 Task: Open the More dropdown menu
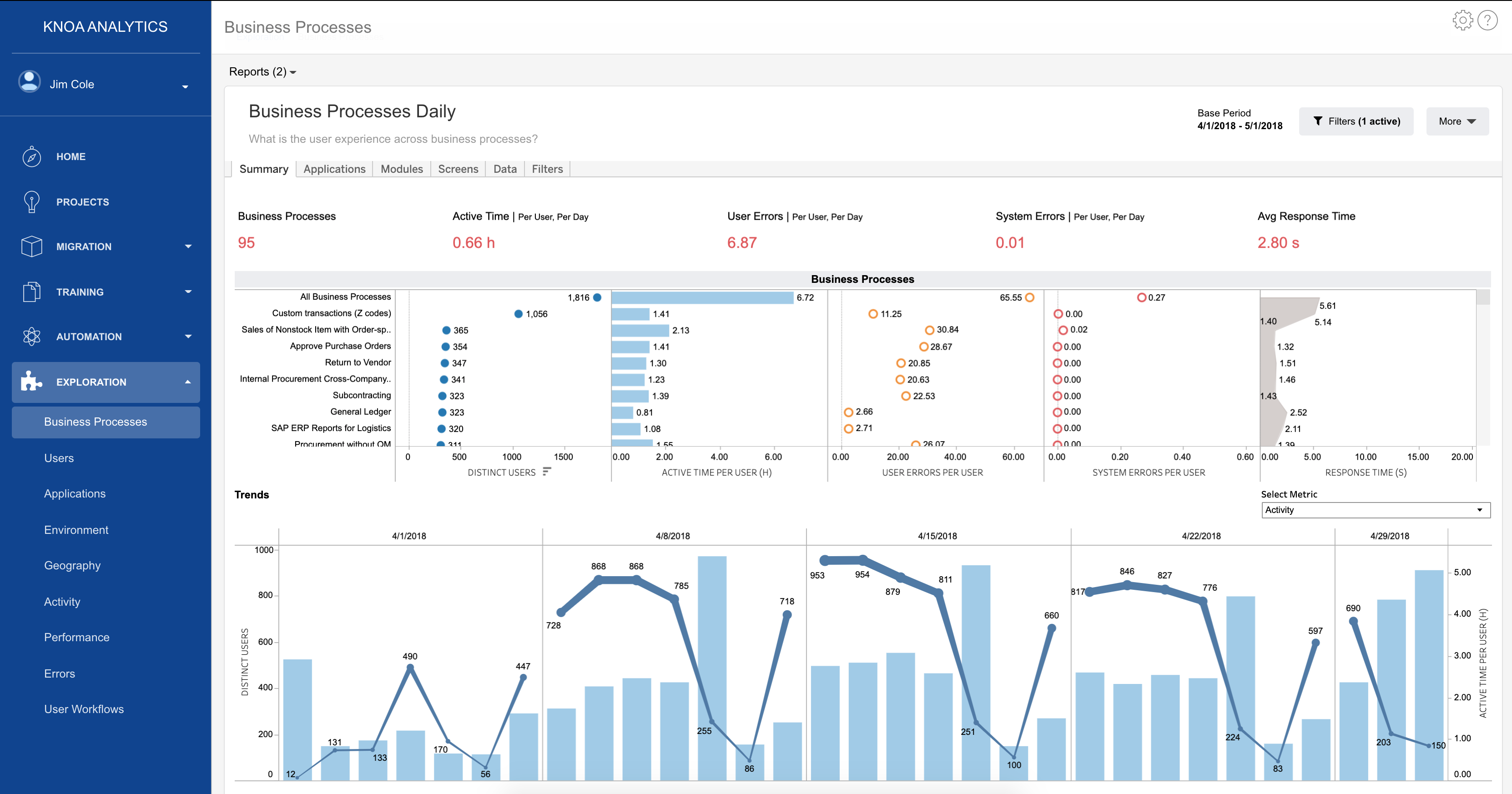tap(1457, 121)
